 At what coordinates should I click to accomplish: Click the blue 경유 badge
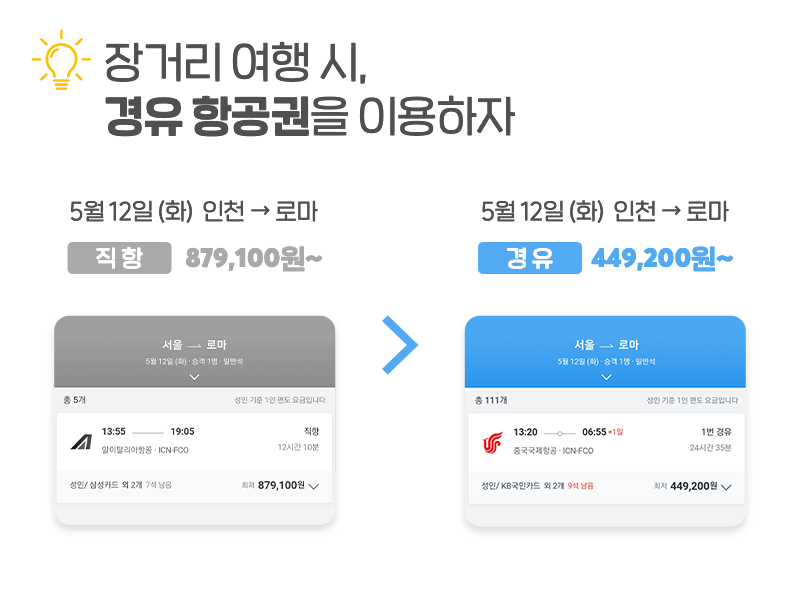(x=530, y=258)
